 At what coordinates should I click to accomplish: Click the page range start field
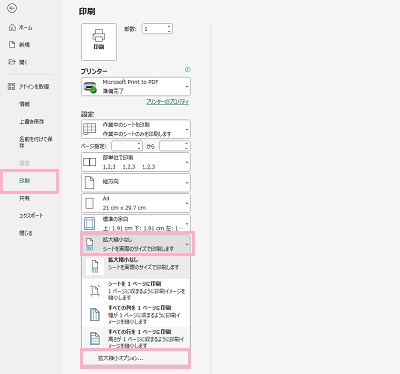click(124, 146)
